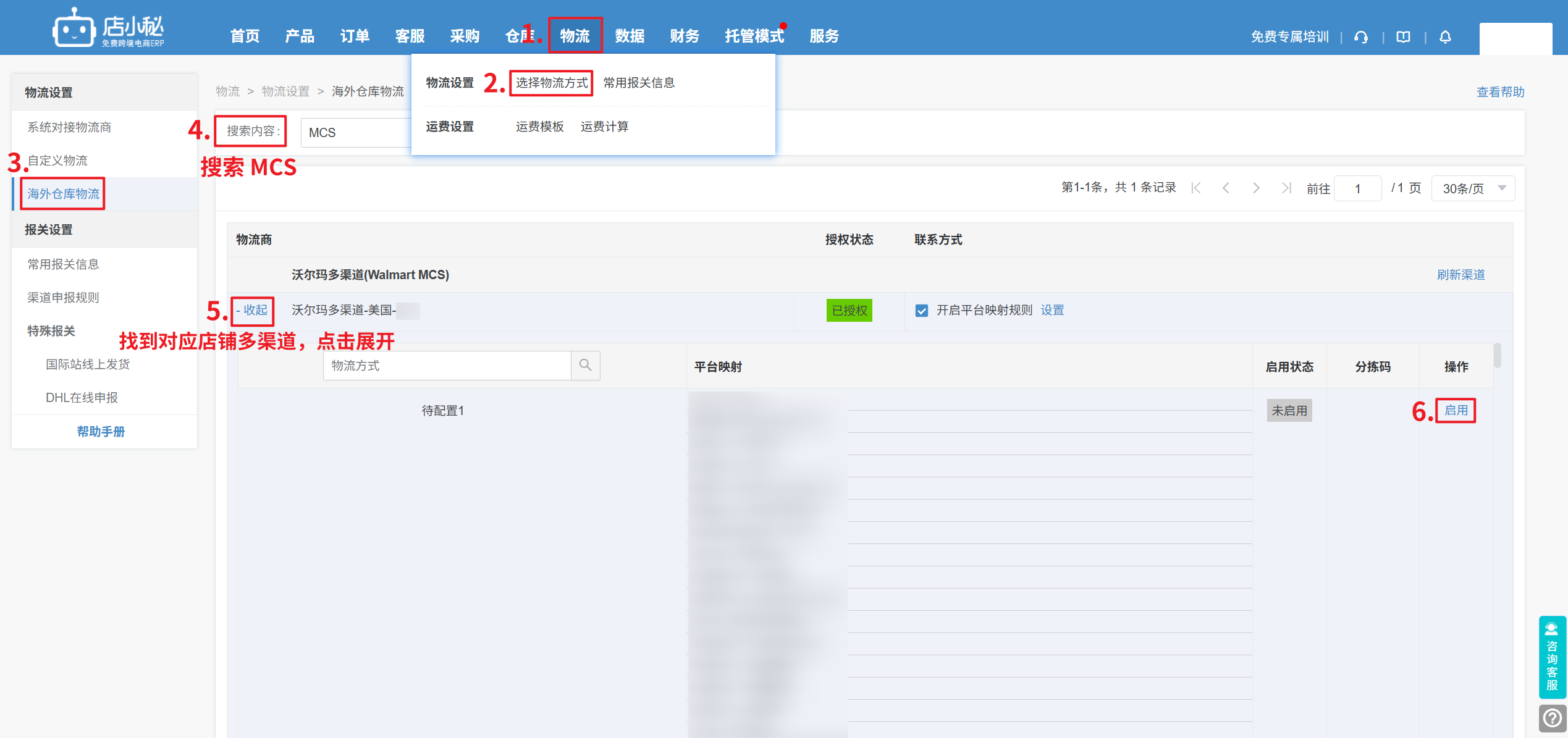1568x738 pixels.
Task: Click the logistics method search magnifier icon
Action: tap(585, 366)
